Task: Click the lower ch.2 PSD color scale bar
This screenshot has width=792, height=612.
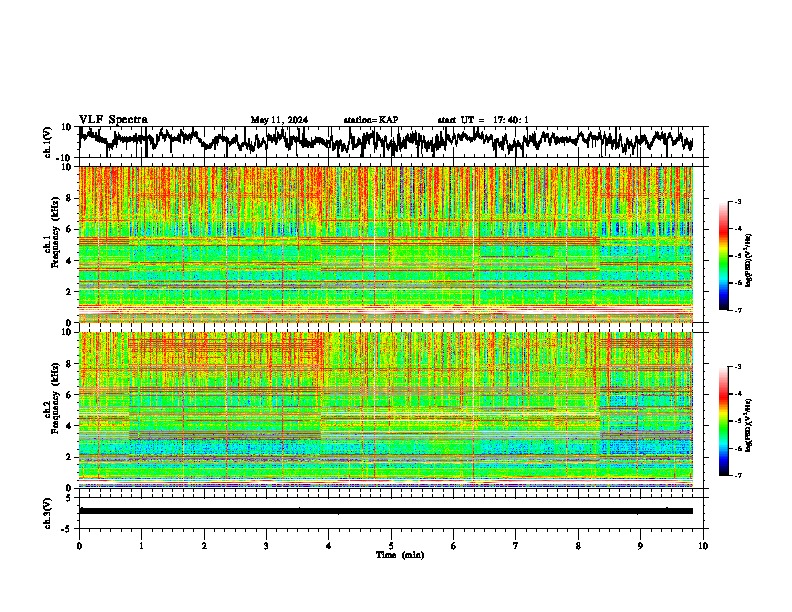Action: [723, 421]
